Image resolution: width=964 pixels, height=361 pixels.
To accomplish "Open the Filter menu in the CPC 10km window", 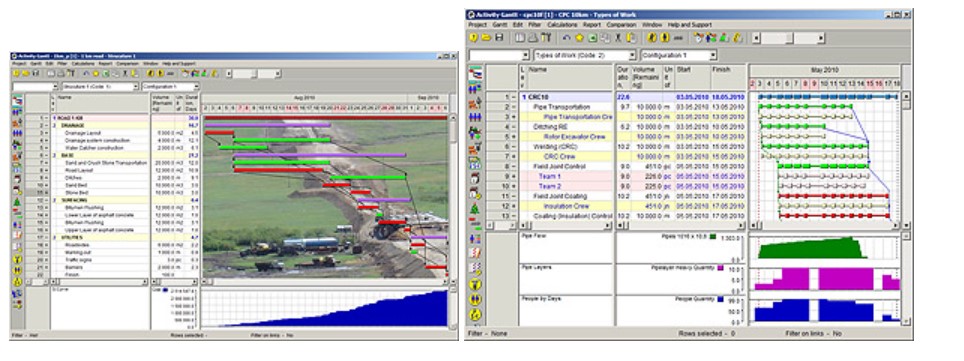I will [535, 25].
